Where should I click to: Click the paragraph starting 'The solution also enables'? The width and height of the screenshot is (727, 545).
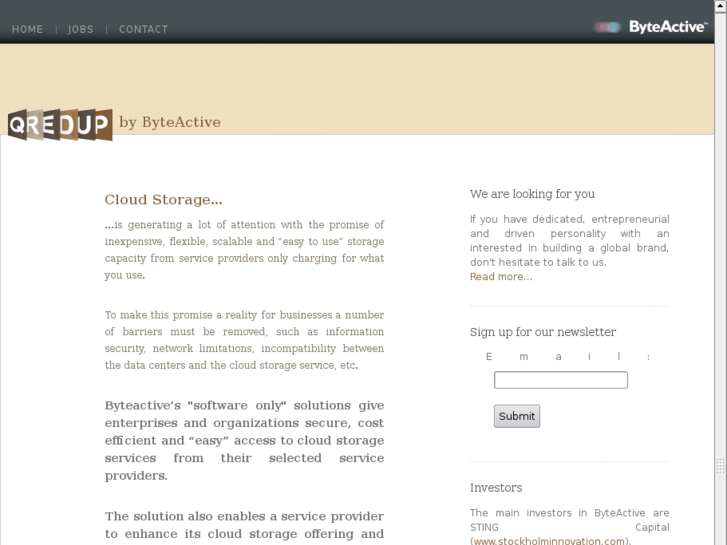[244, 525]
